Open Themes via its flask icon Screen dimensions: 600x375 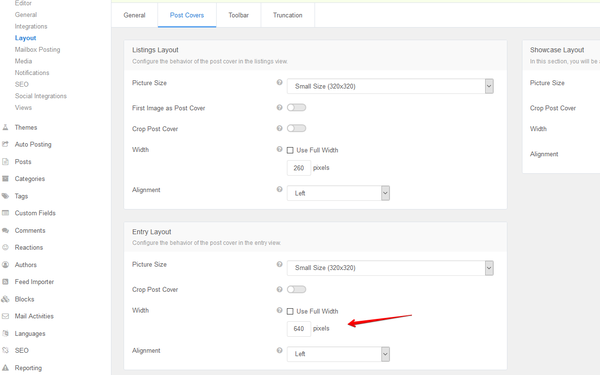coord(5,127)
